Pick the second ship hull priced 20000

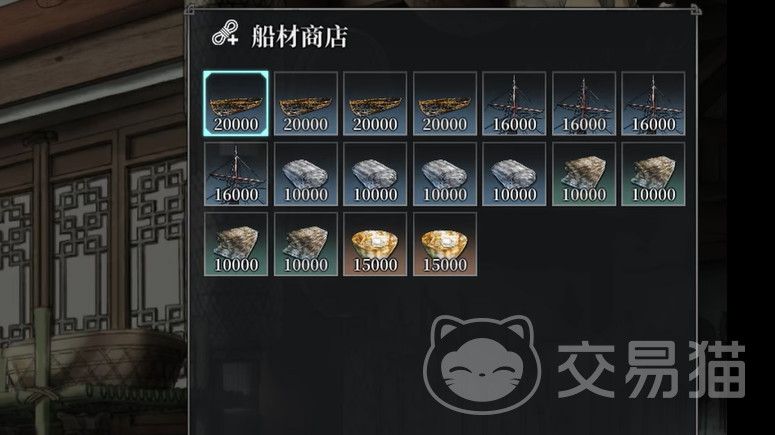click(x=305, y=103)
